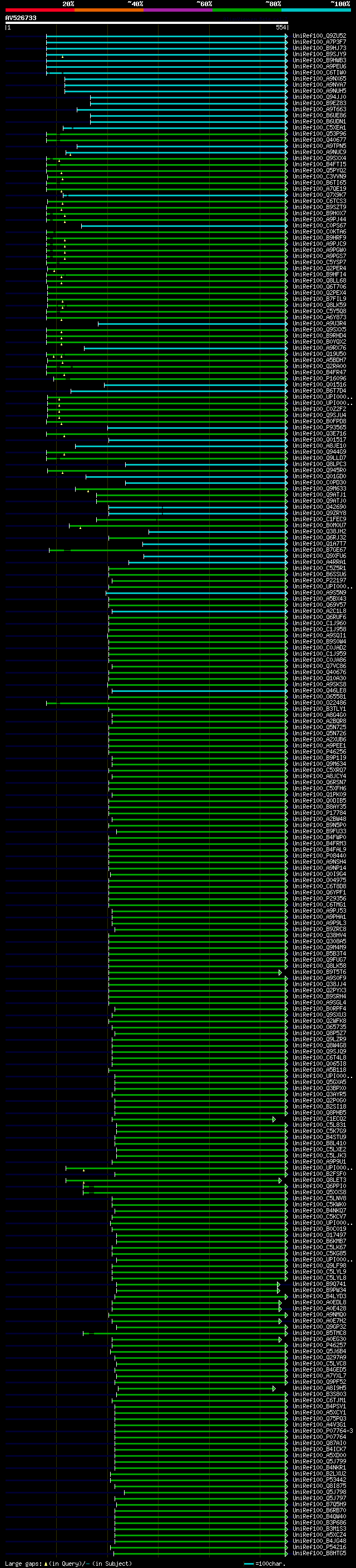Viewport: 356px width, 1568px height.
Task: Click the cyan ~100% identity color band
Action: 317,10
